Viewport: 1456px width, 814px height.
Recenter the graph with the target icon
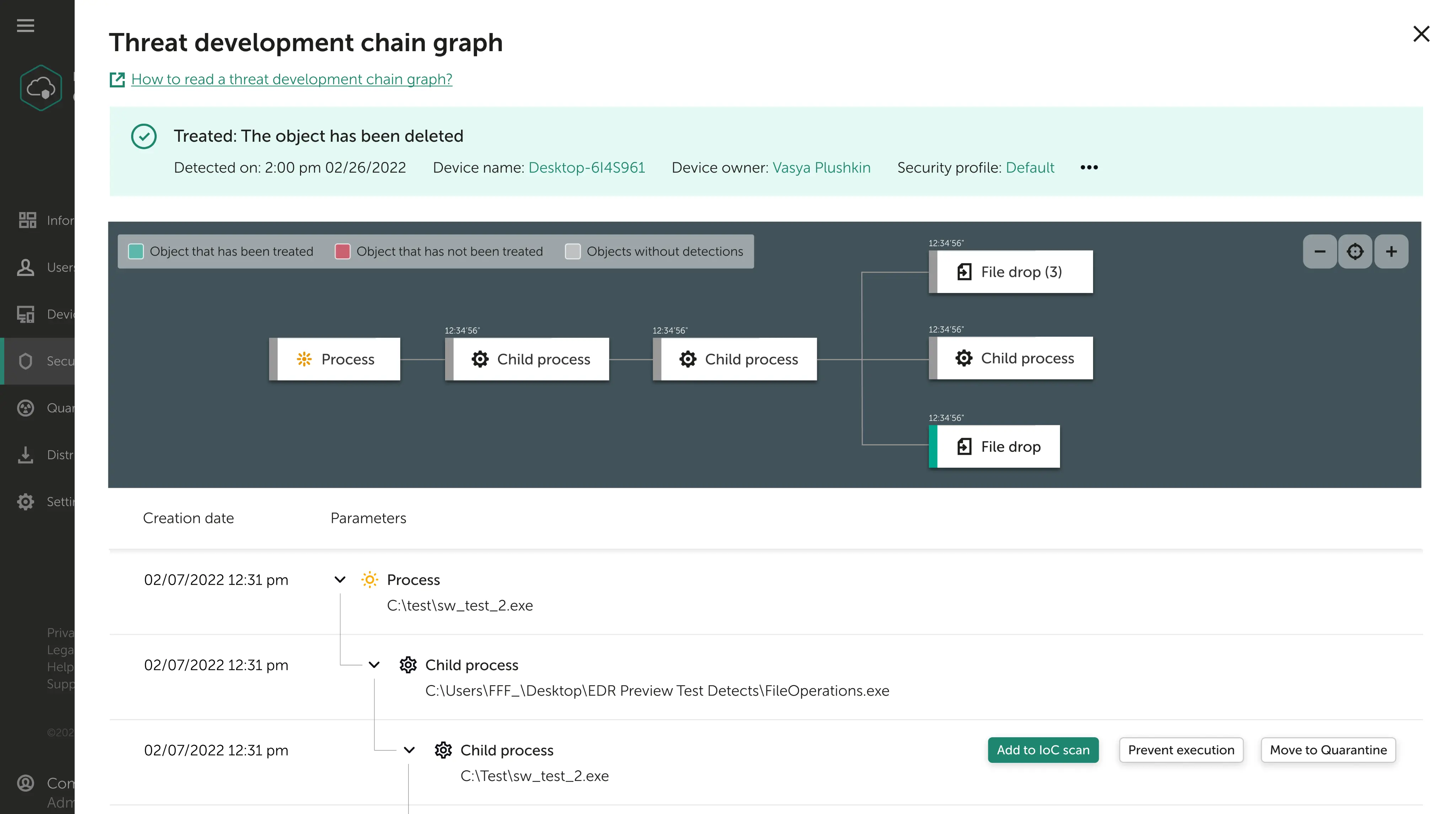coord(1355,251)
